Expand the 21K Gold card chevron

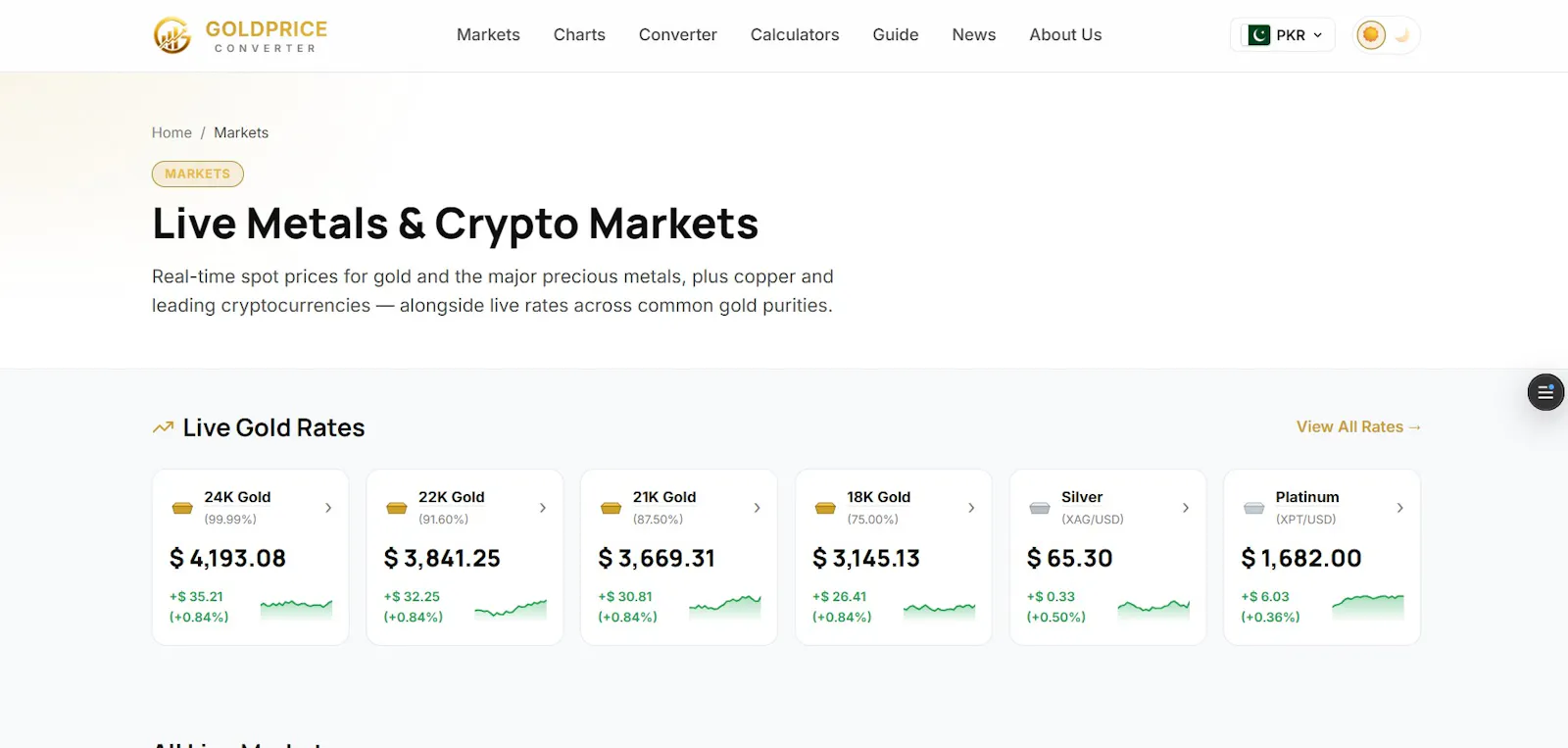[x=758, y=508]
